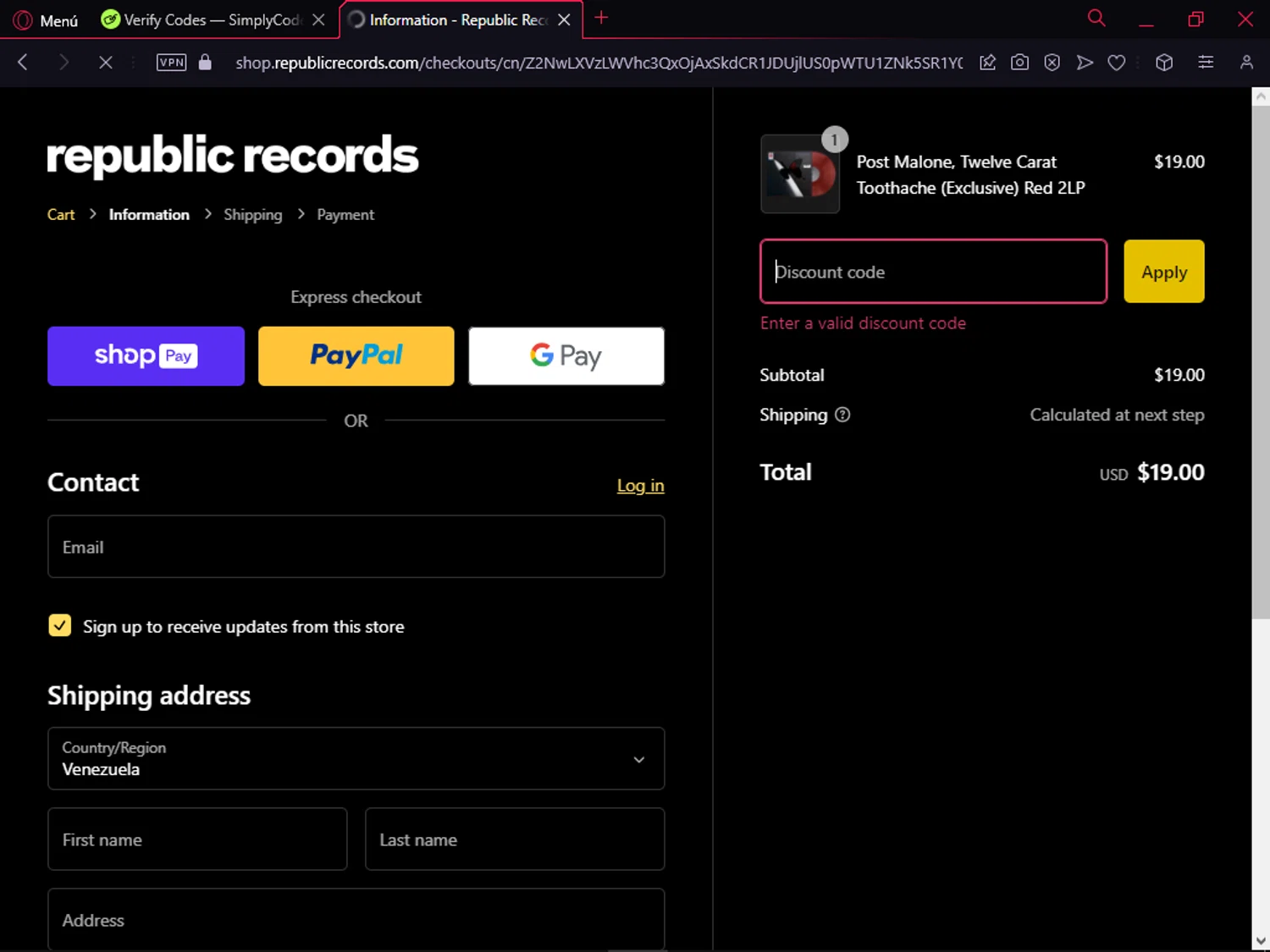Viewport: 1270px width, 952px height.
Task: Click the Opera logo icon
Action: [x=23, y=19]
